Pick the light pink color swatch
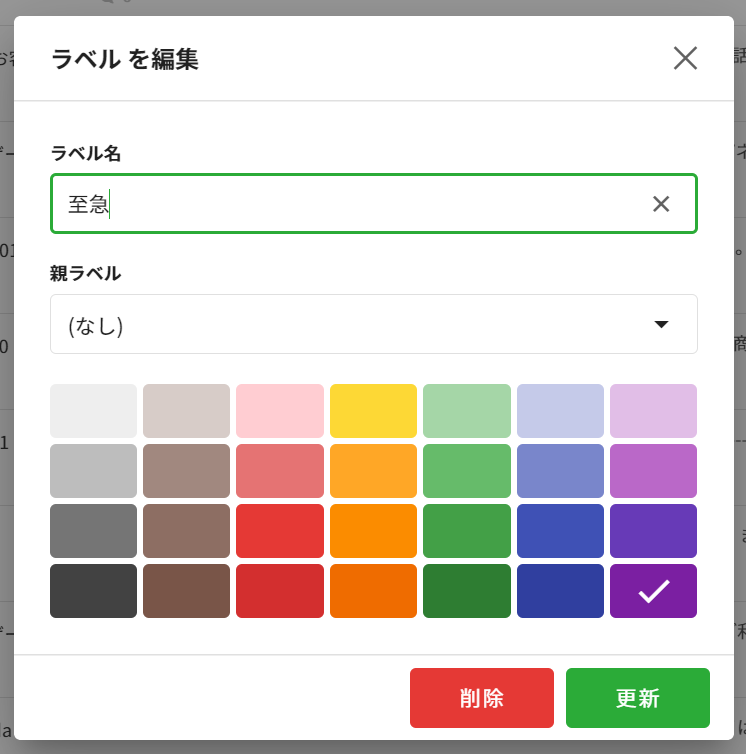The width and height of the screenshot is (746, 754). pos(280,411)
